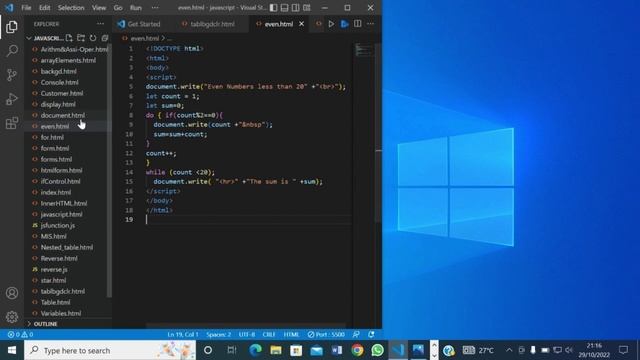Open the Explorer view in activity bar

pyautogui.click(x=12, y=27)
